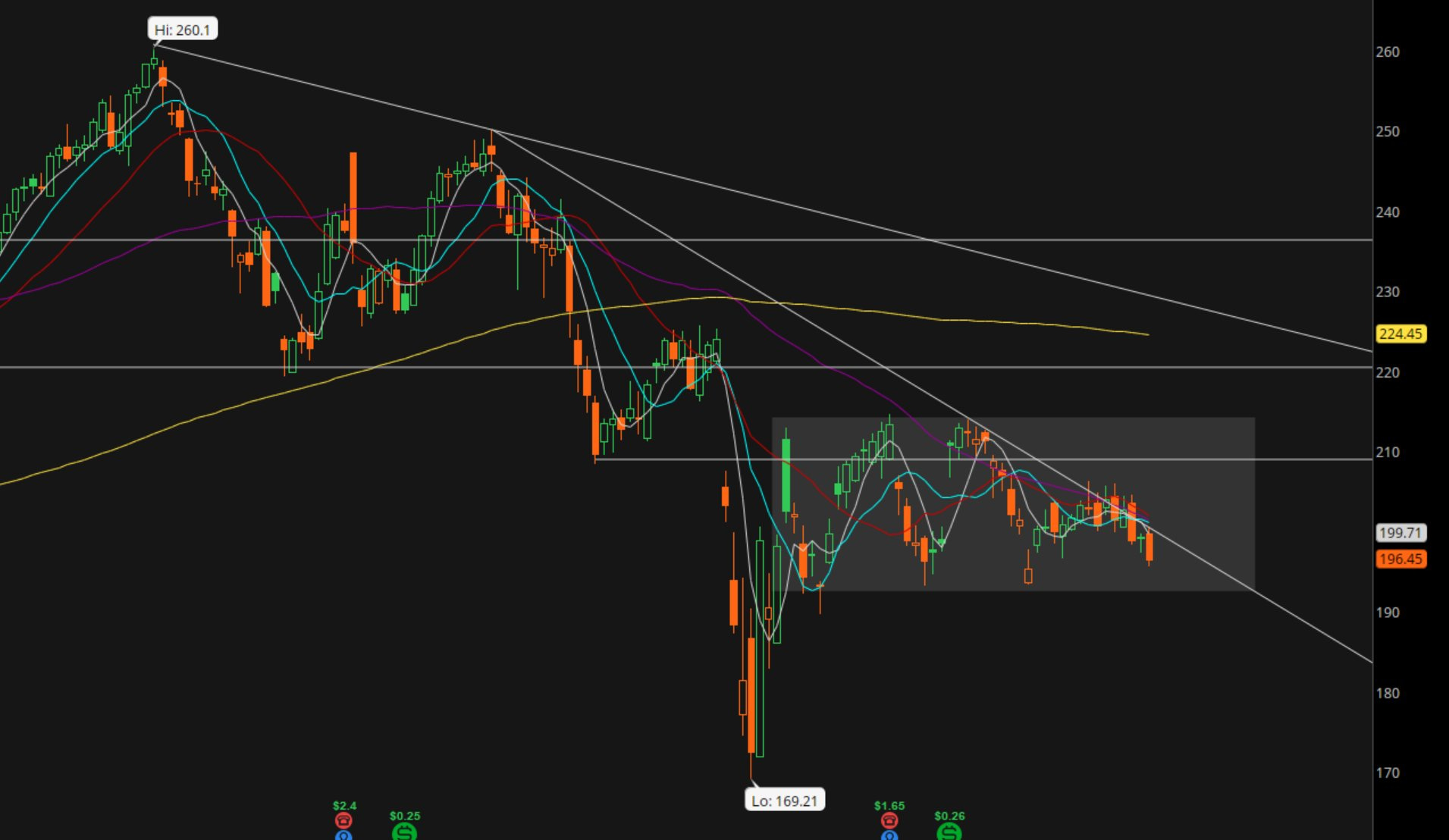The height and width of the screenshot is (840, 1449).
Task: Click the 210 price axis label
Action: click(x=1388, y=453)
